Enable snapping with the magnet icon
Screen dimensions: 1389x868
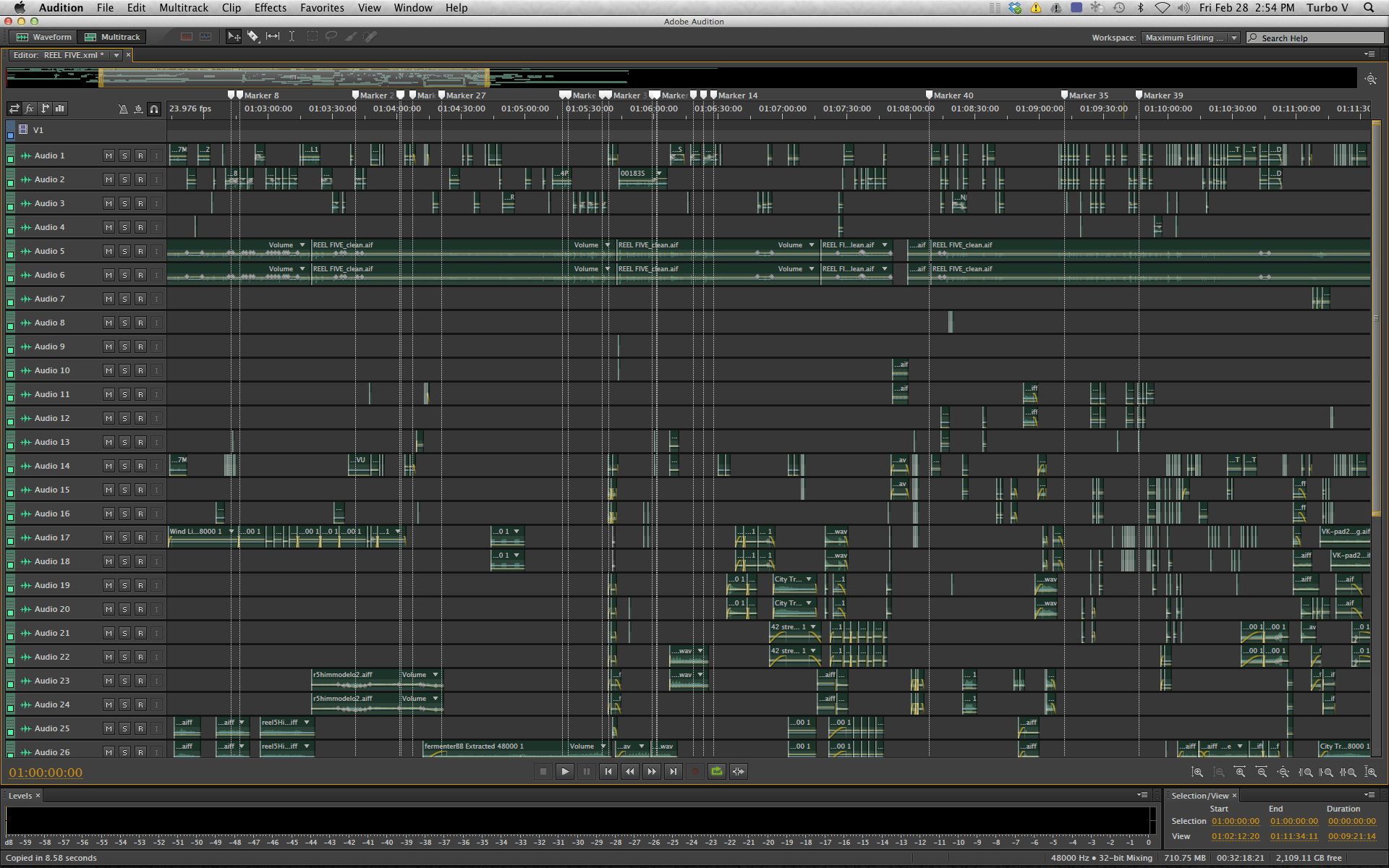[x=154, y=109]
